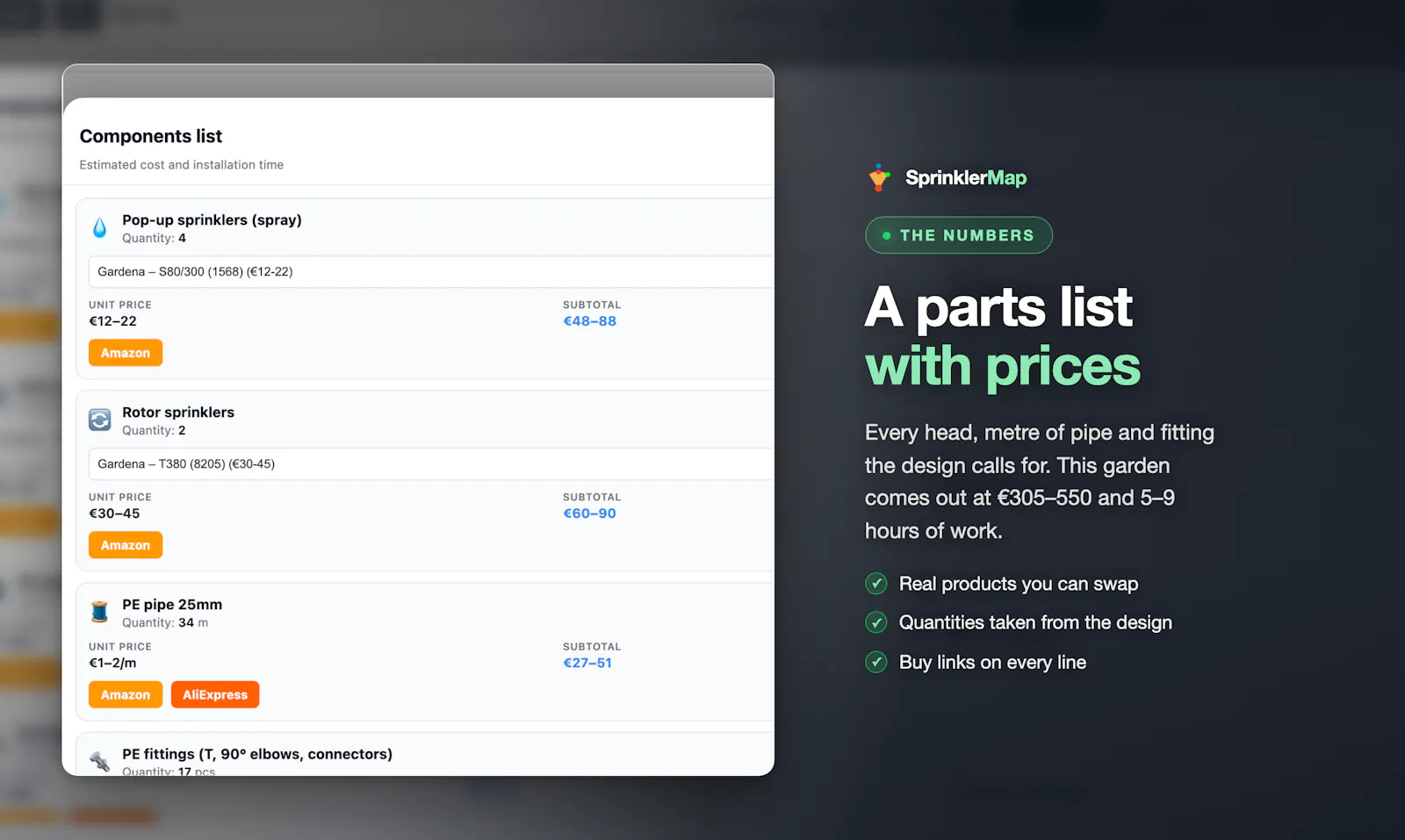
Task: Click the €1–2/m unit price value
Action: pos(112,663)
